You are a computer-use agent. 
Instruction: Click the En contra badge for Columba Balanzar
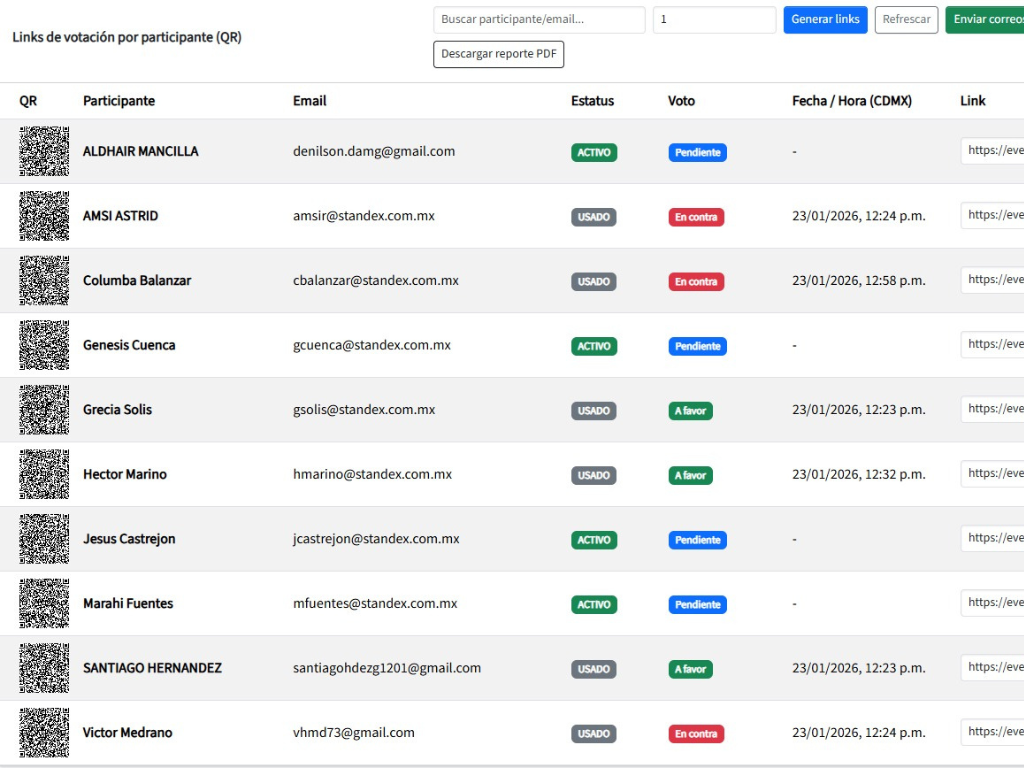tap(696, 282)
